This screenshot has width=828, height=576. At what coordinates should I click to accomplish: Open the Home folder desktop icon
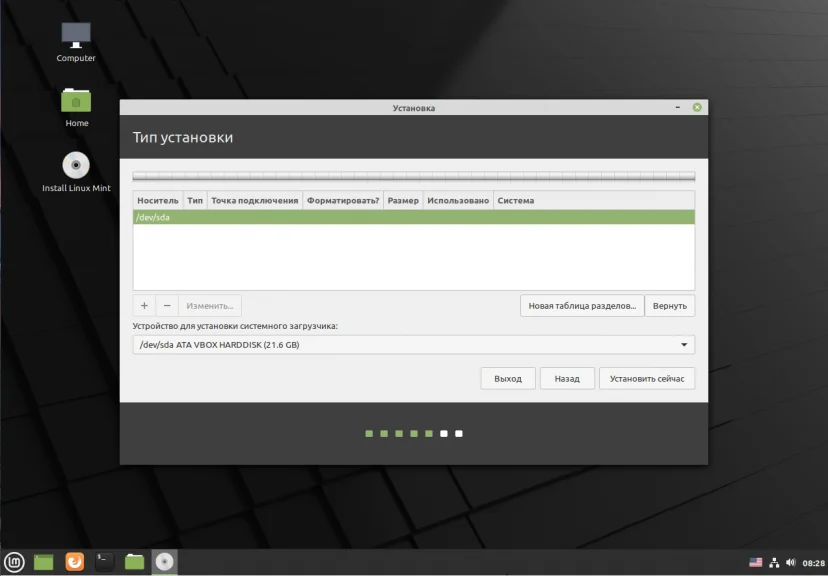tap(76, 107)
